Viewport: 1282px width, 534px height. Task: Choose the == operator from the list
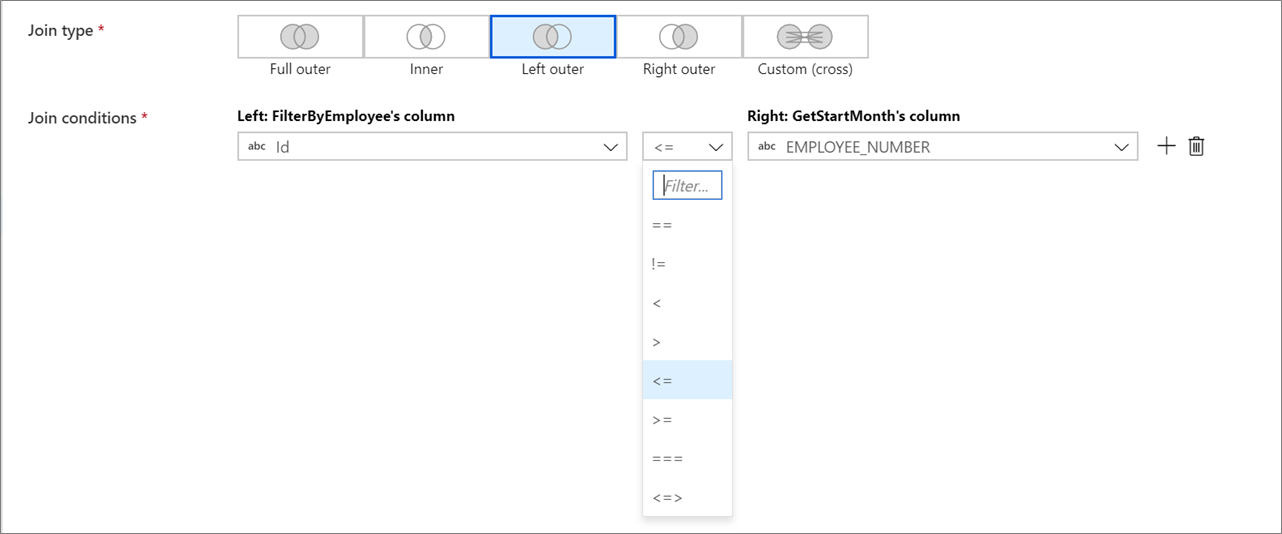(687, 225)
